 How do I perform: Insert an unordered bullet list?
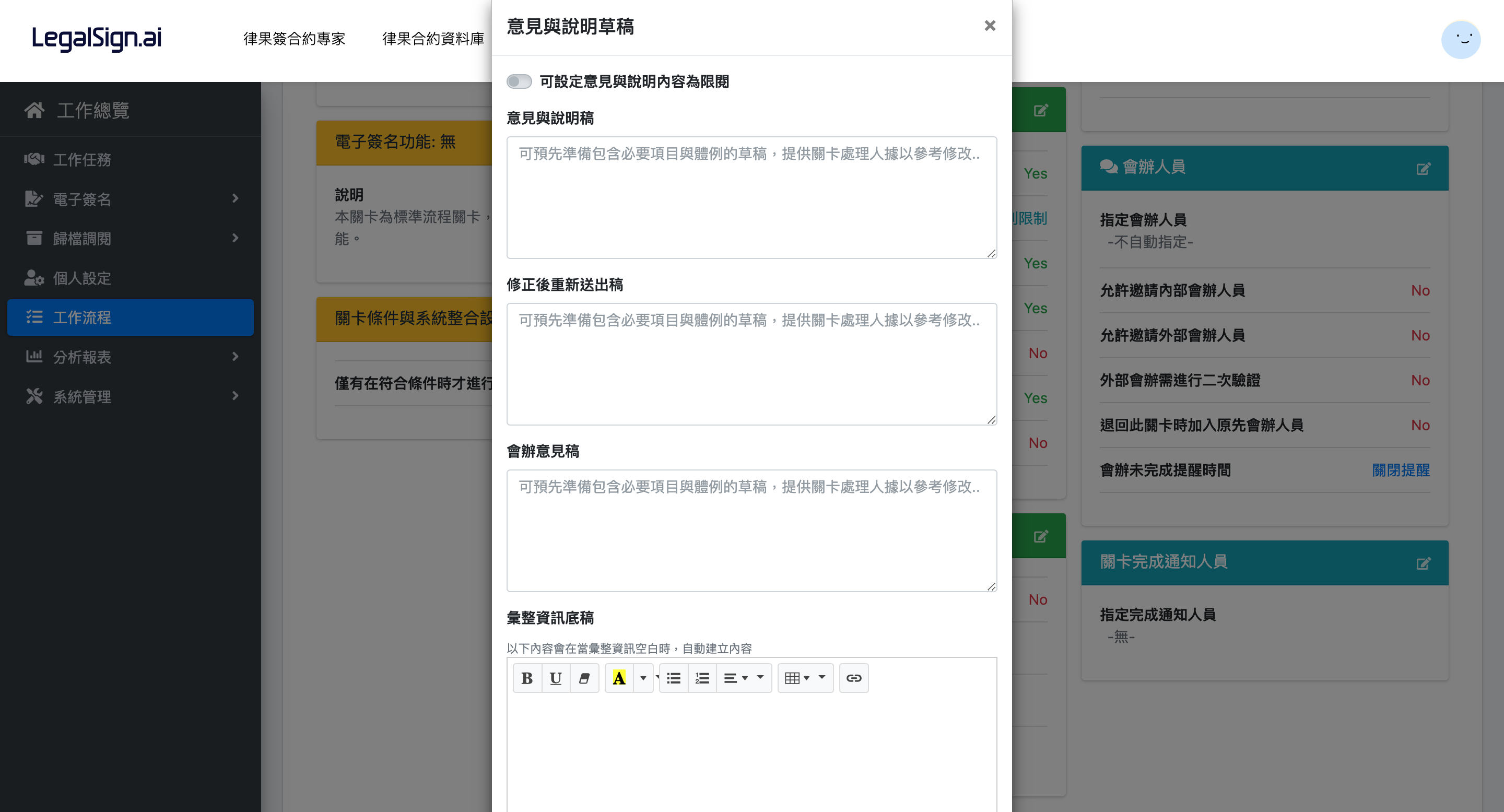pos(674,678)
